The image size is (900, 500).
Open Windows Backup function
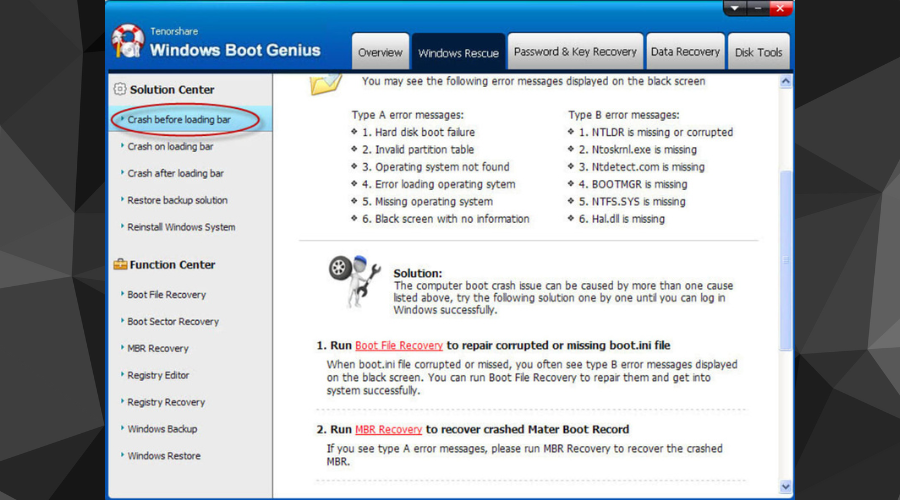tap(162, 429)
